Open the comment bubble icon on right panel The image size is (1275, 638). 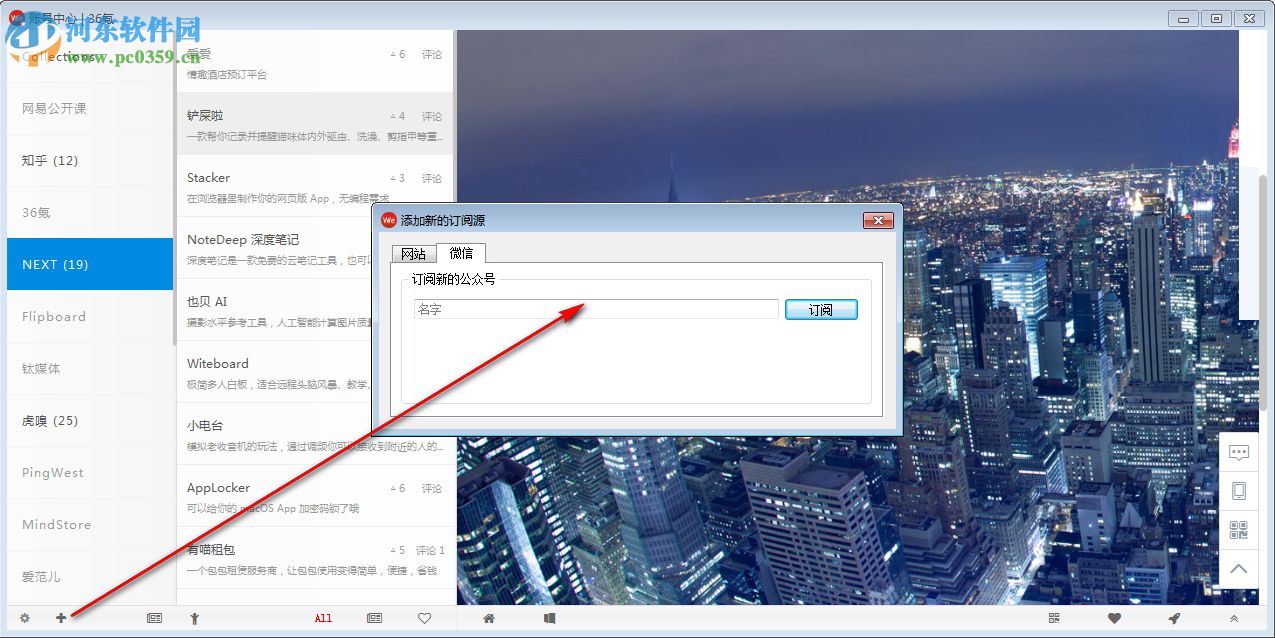click(1239, 453)
